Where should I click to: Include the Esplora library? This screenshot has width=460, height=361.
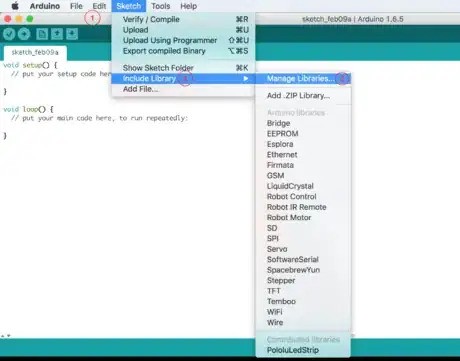coord(303,144)
